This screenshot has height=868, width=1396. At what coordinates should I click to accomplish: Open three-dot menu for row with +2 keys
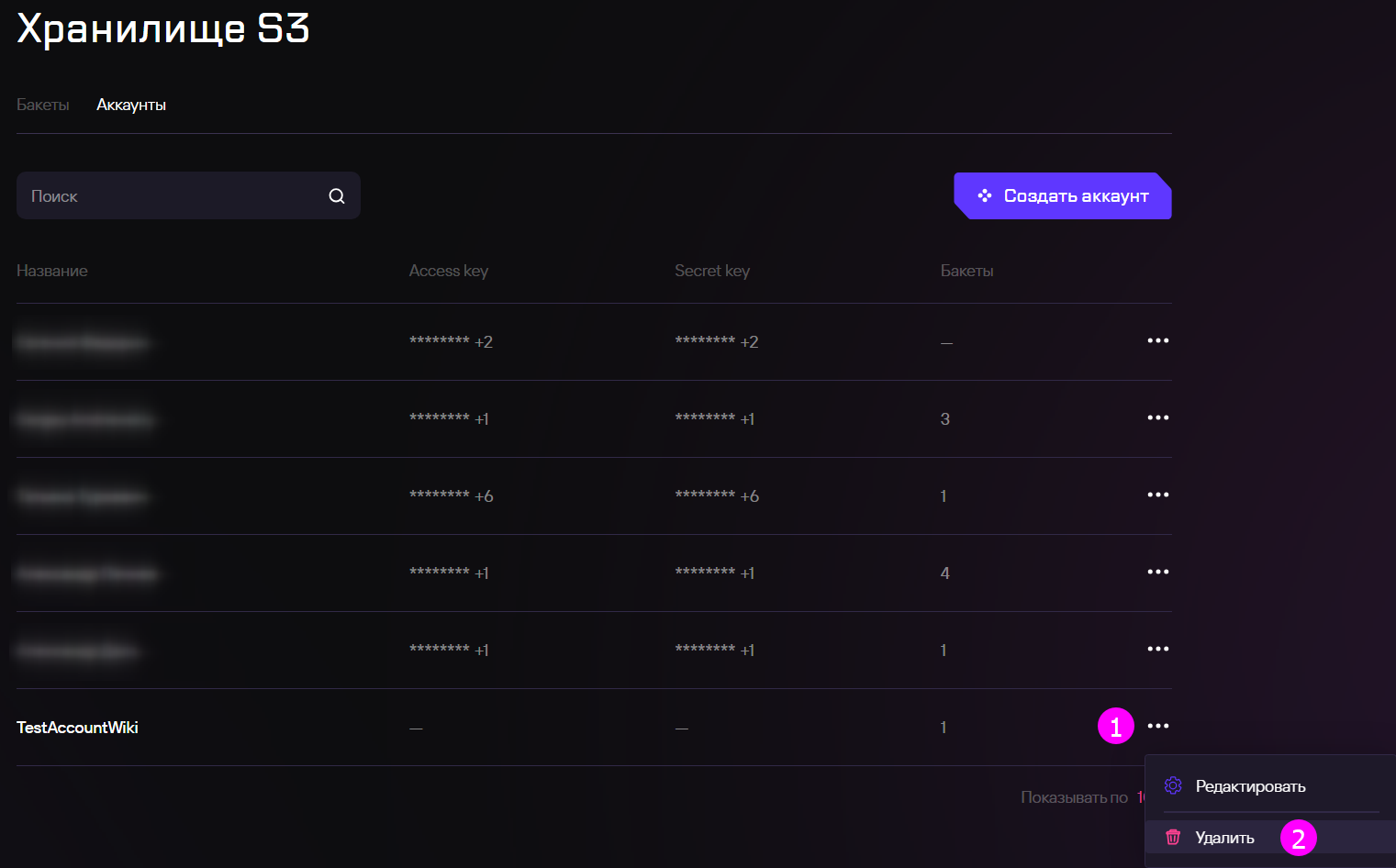(x=1158, y=340)
